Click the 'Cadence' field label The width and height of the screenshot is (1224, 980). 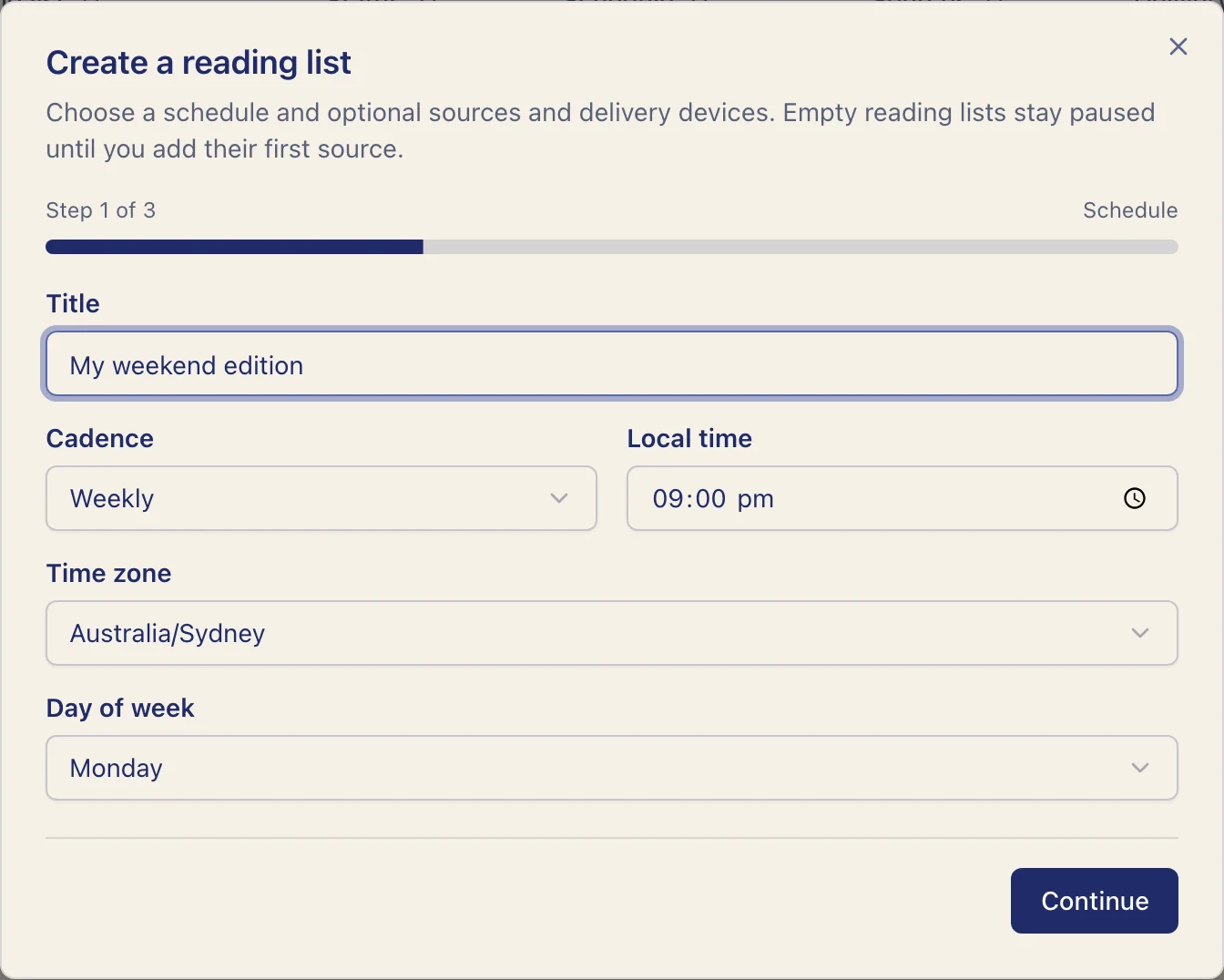(100, 438)
